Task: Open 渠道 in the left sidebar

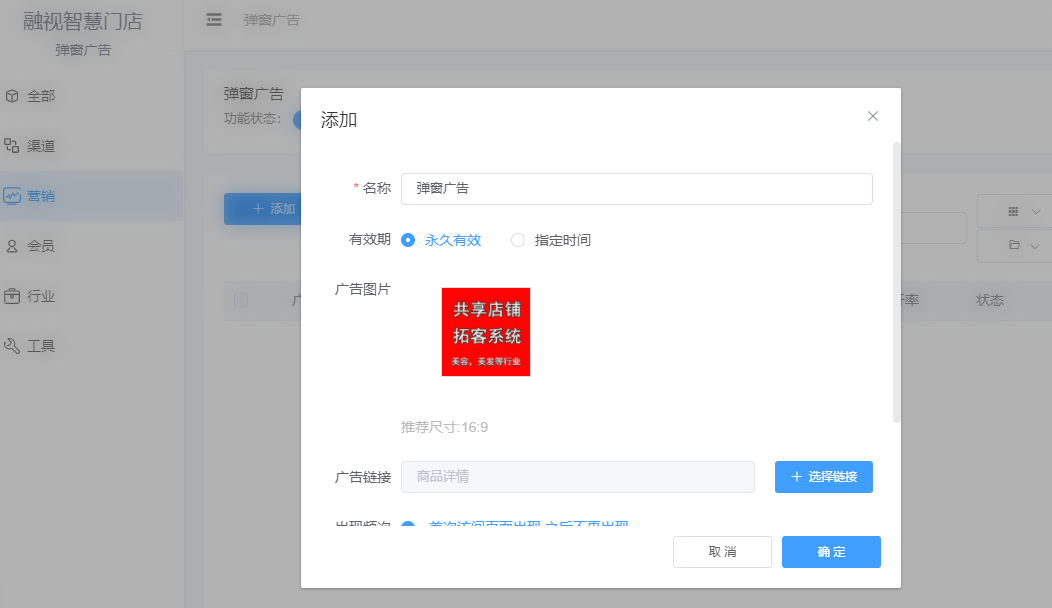Action: 91,146
